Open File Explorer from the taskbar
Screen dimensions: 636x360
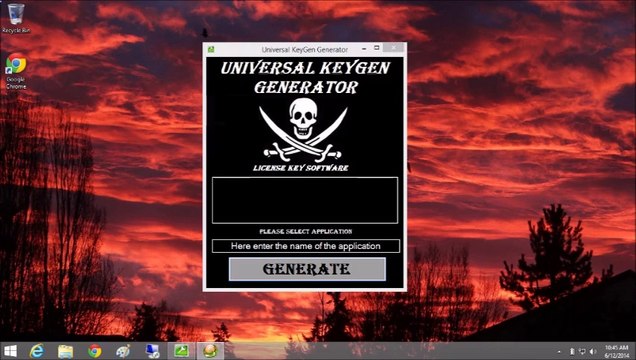pos(65,351)
